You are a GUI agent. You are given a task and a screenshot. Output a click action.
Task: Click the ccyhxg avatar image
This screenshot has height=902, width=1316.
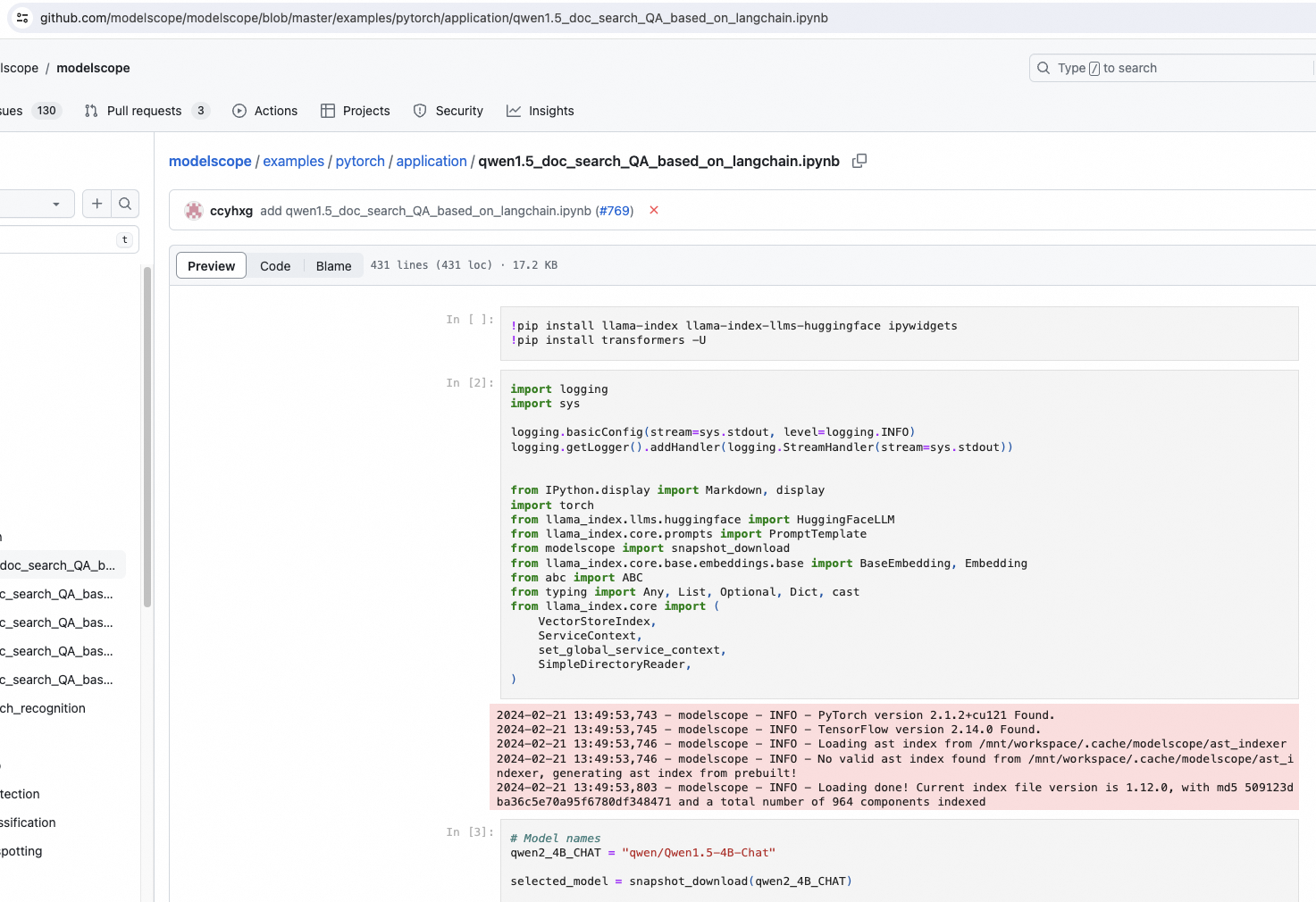[194, 211]
